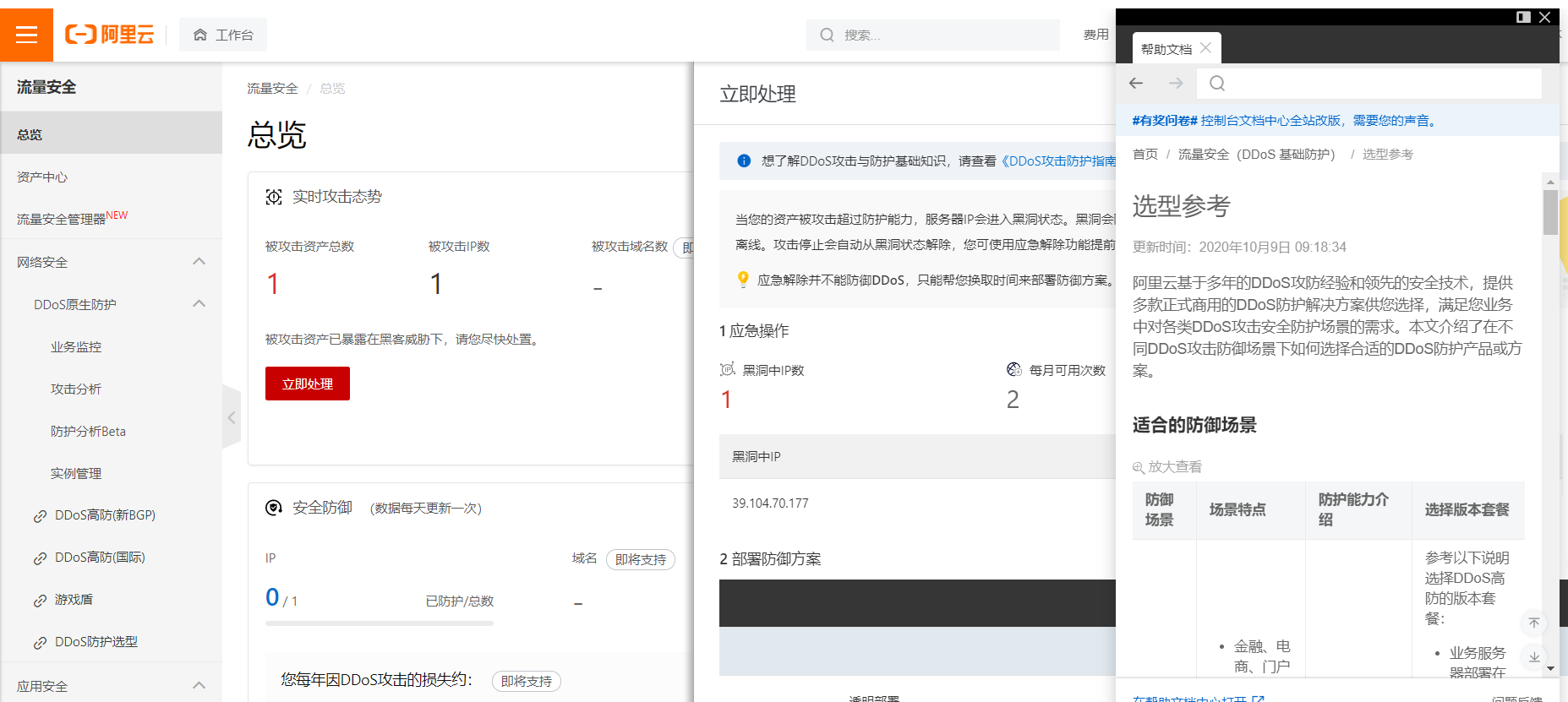This screenshot has height=702, width=1568.
Task: Click 选择版本套餐 table header
Action: (1467, 509)
